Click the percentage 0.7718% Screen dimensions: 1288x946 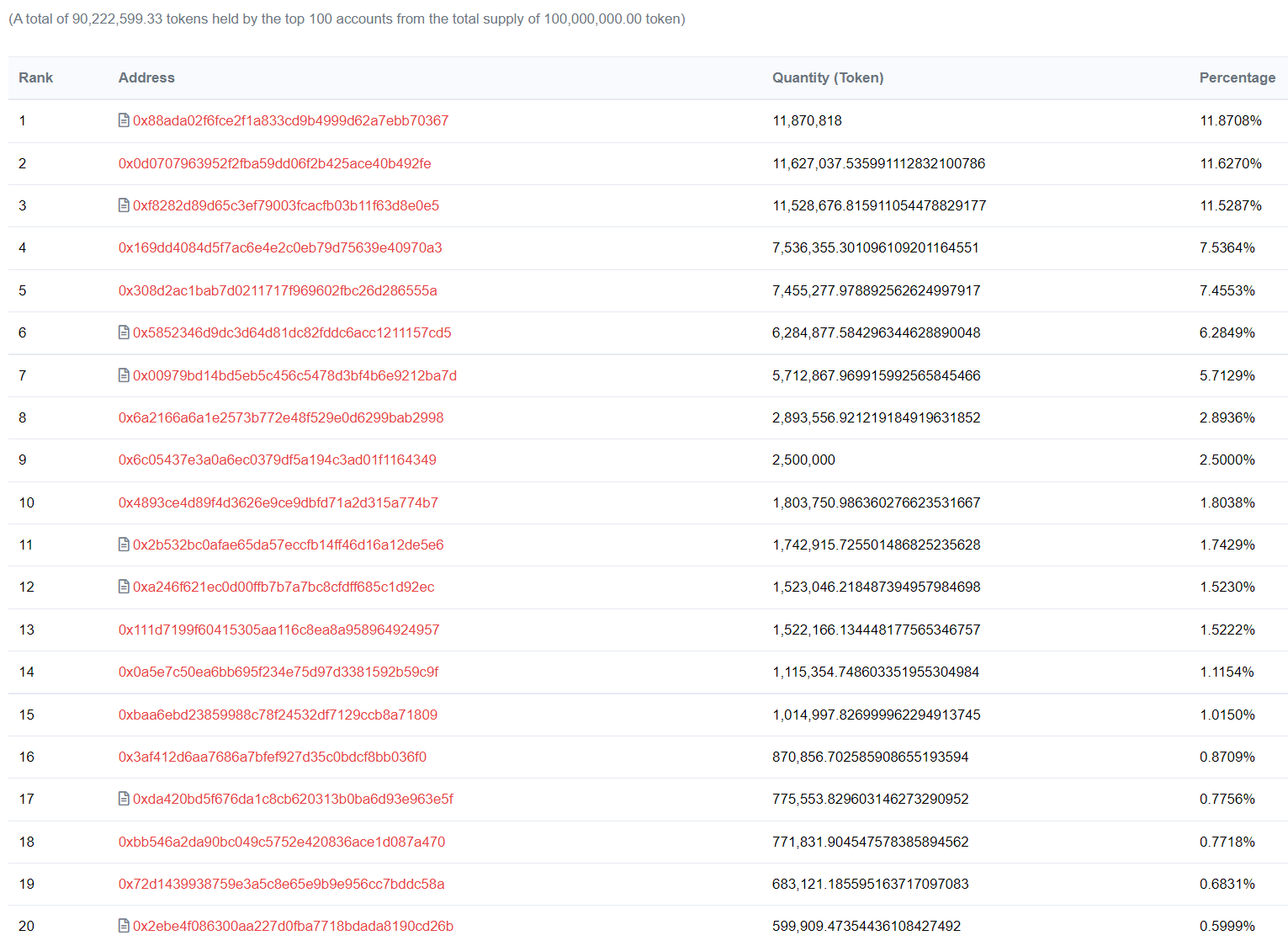[x=1227, y=842]
